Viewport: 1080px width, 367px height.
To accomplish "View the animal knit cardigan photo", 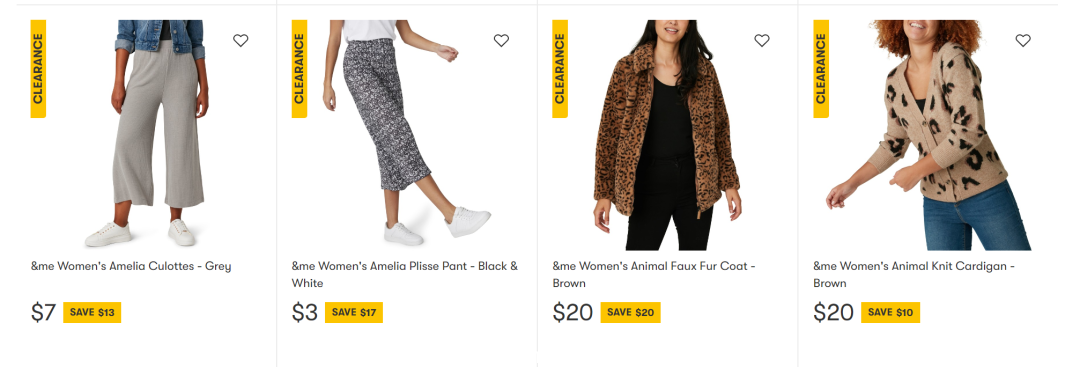I will point(928,135).
